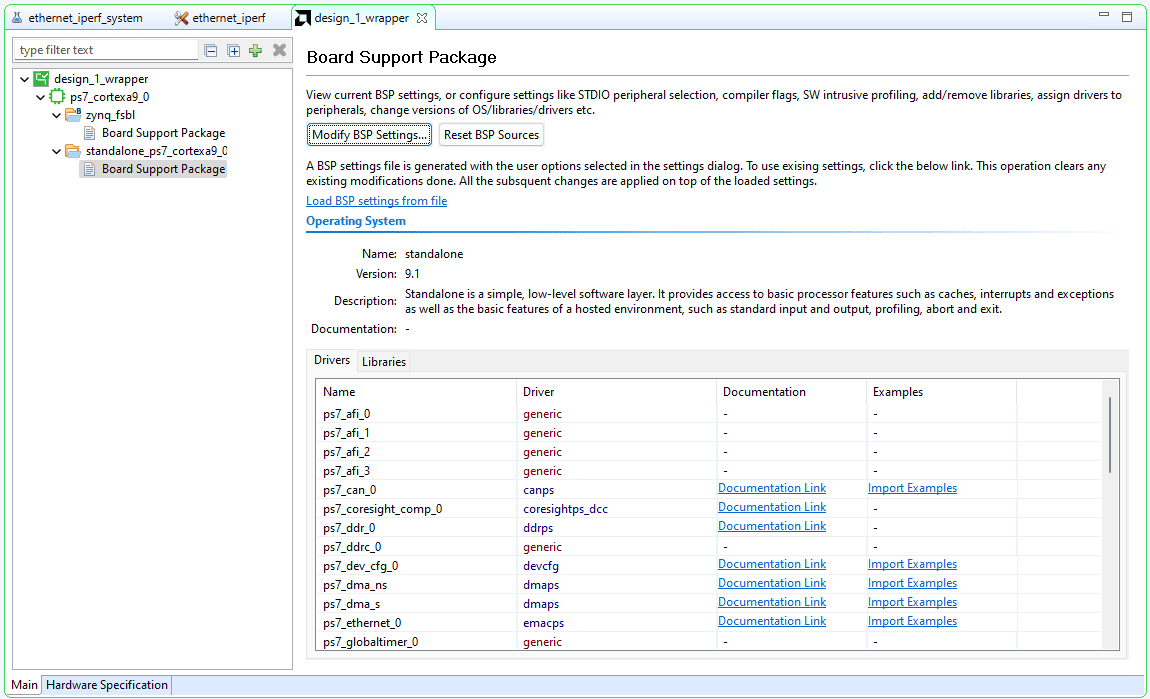Viewport: 1150px width, 699px height.
Task: Click Modify BSP Settings button
Action: [369, 135]
